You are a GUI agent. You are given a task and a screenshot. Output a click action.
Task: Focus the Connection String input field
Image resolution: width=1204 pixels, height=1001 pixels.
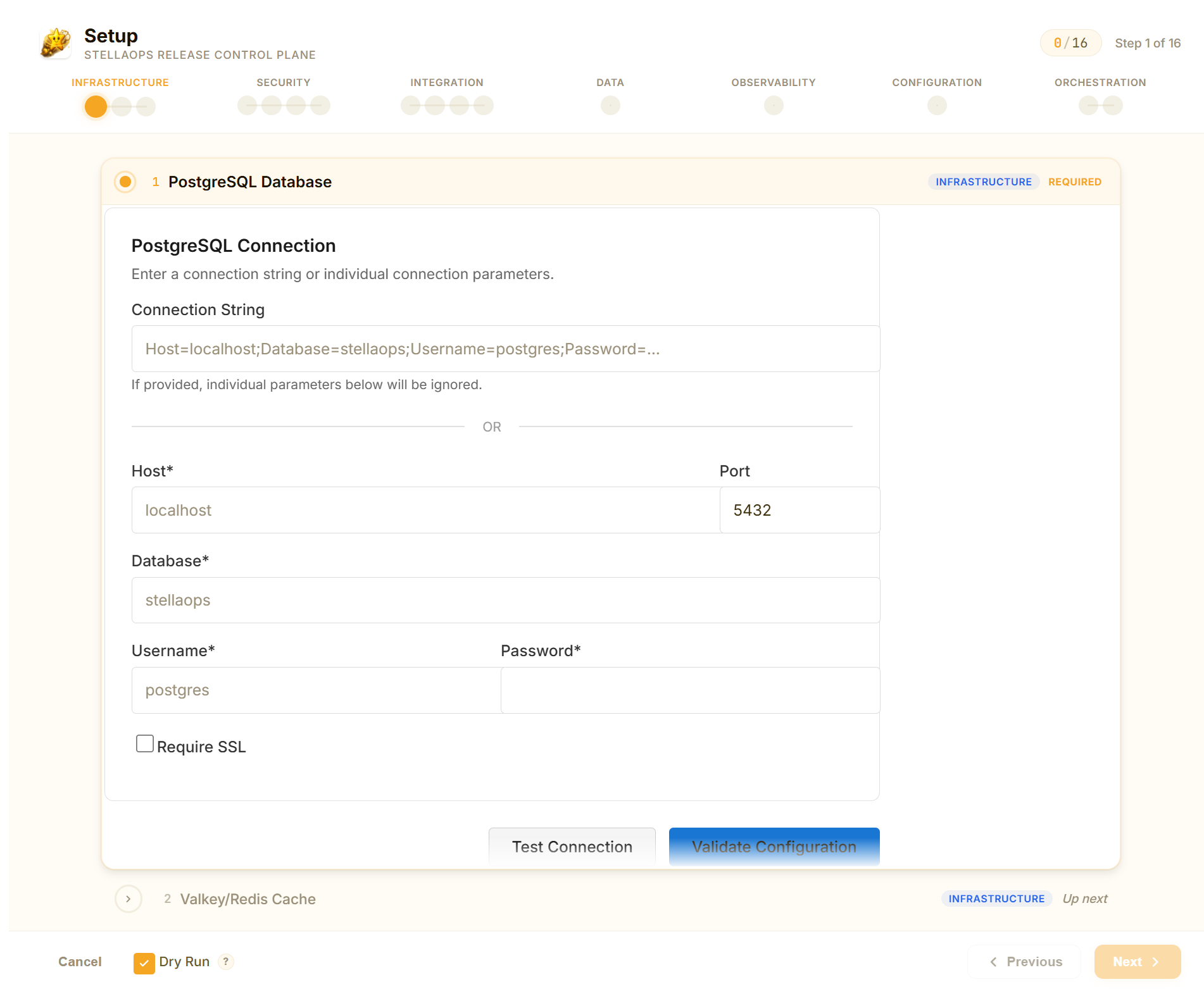[505, 349]
